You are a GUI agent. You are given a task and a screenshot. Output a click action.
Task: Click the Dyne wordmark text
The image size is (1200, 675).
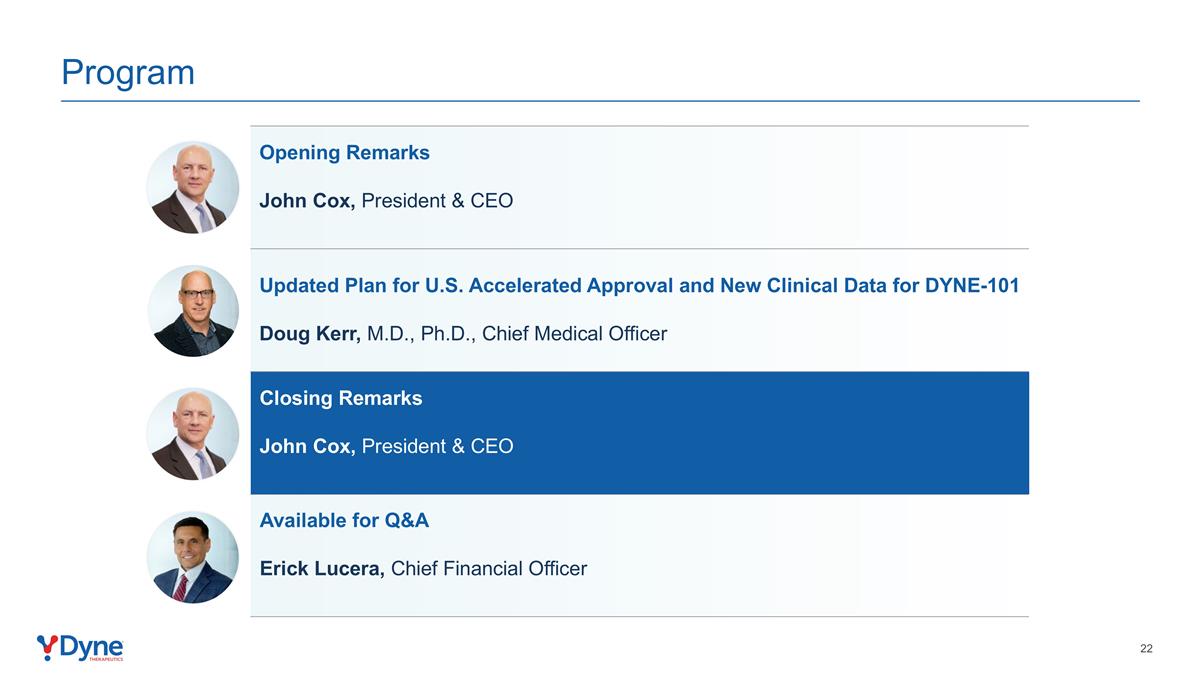tap(92, 648)
